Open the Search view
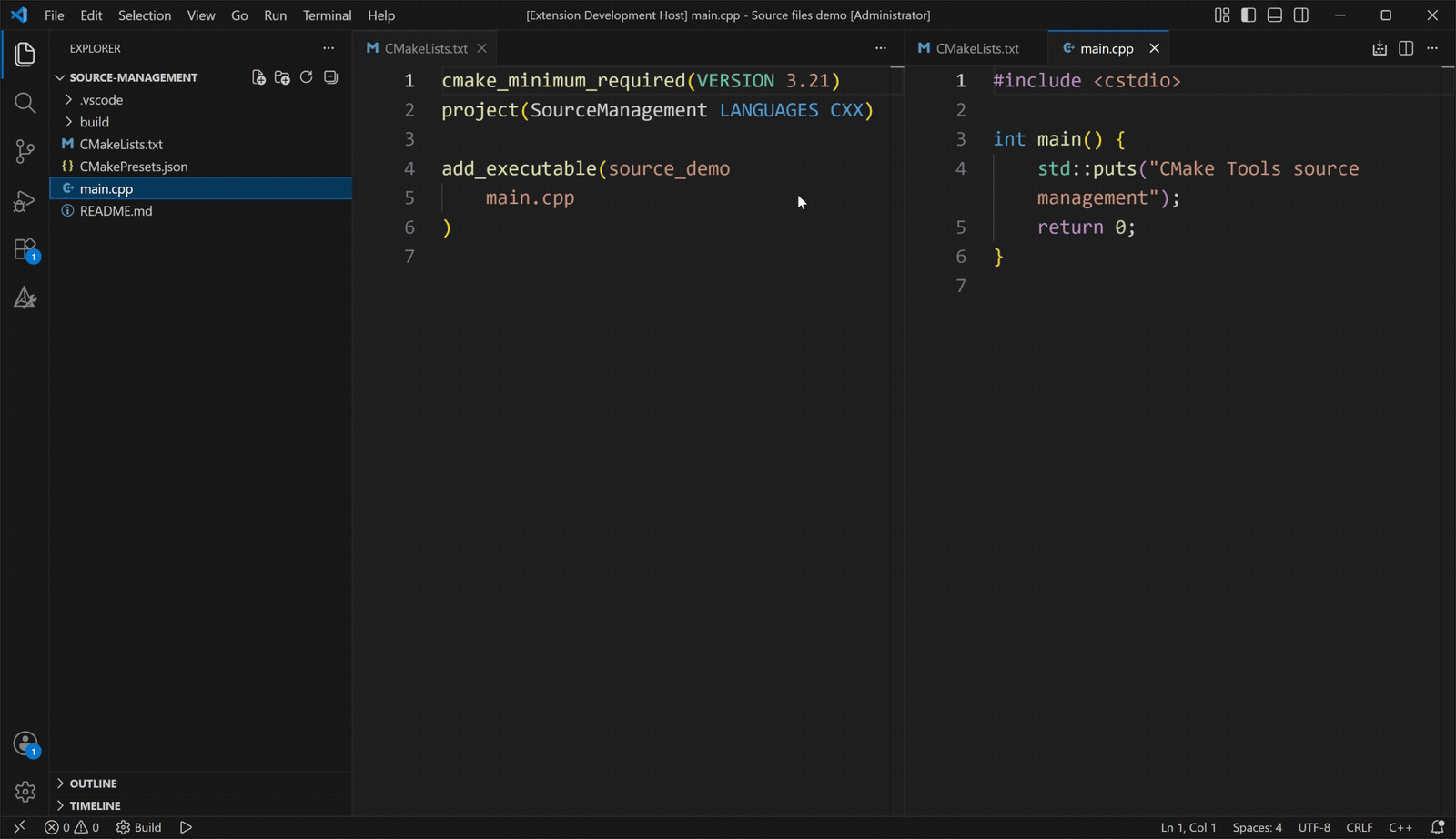Viewport: 1456px width, 839px height. click(25, 103)
